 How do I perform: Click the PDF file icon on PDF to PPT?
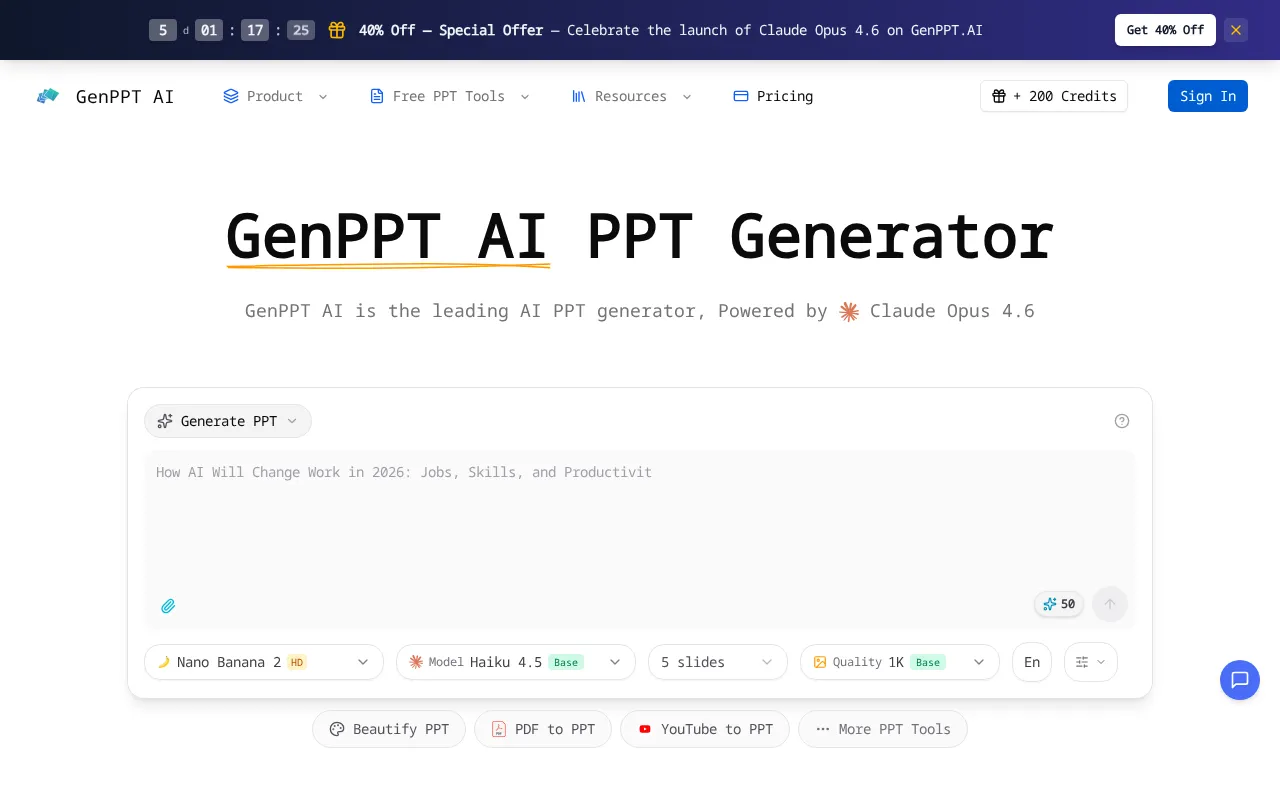(499, 729)
